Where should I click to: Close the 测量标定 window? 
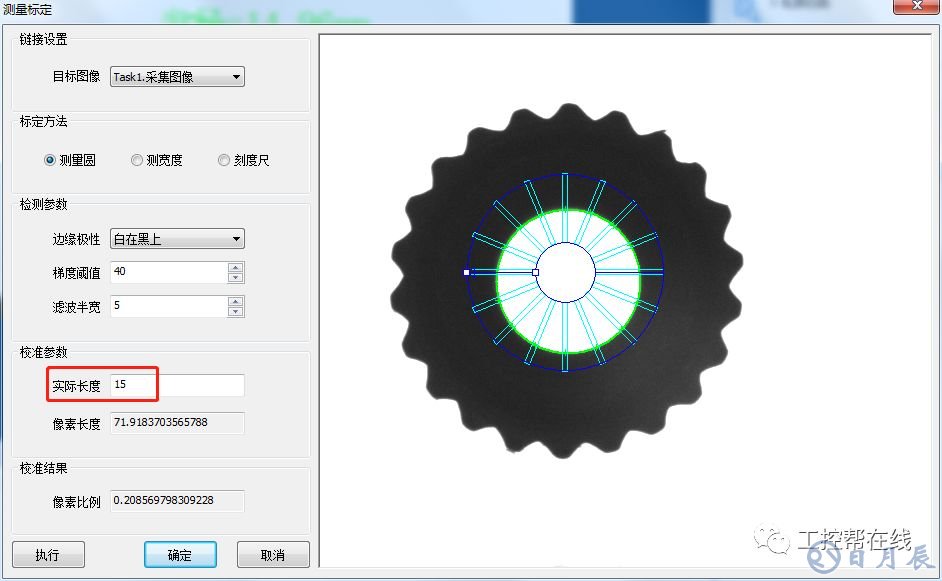[914, 9]
